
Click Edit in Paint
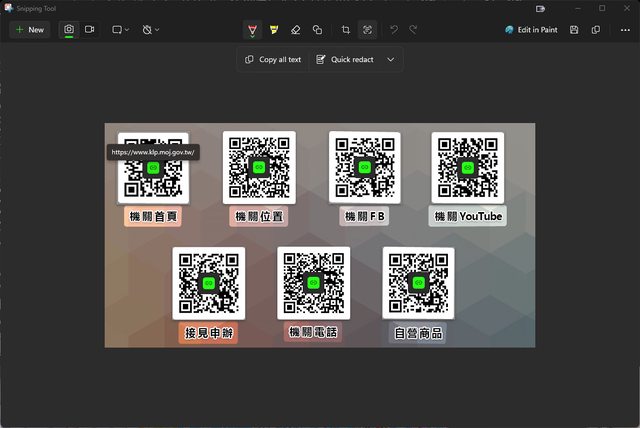pyautogui.click(x=532, y=30)
